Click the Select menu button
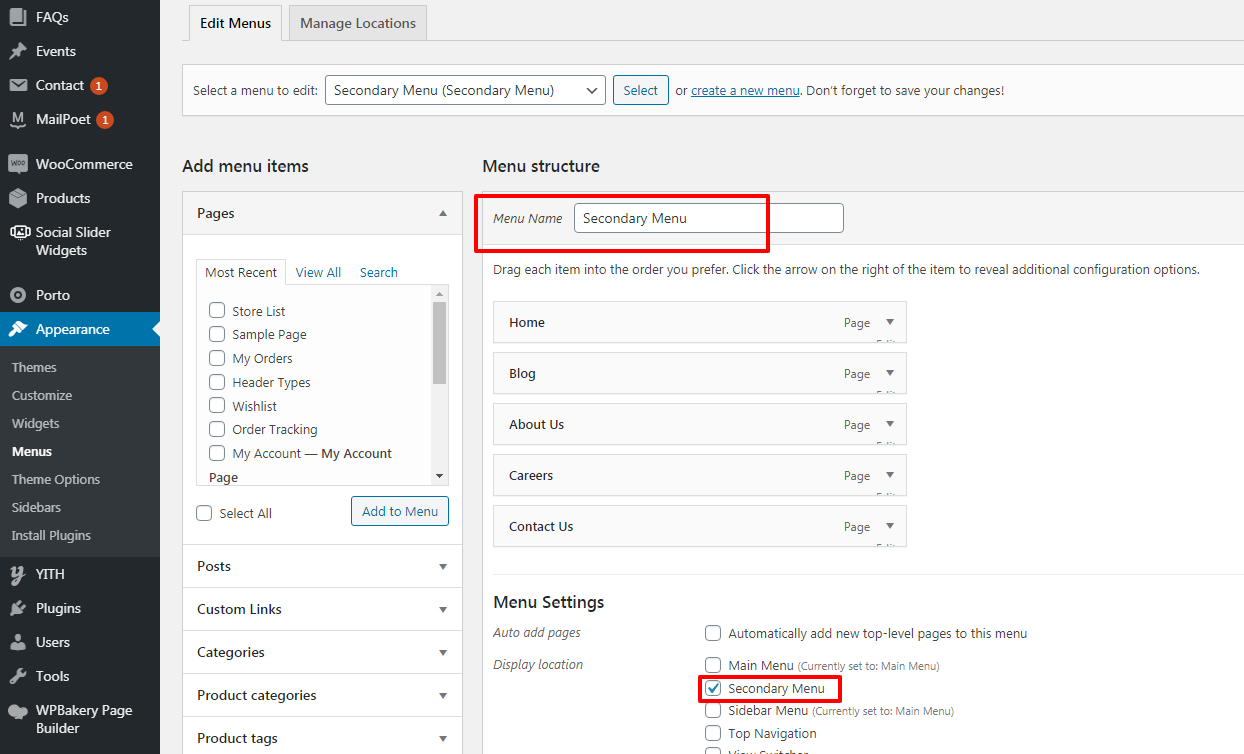The height and width of the screenshot is (754, 1244). 640,90
